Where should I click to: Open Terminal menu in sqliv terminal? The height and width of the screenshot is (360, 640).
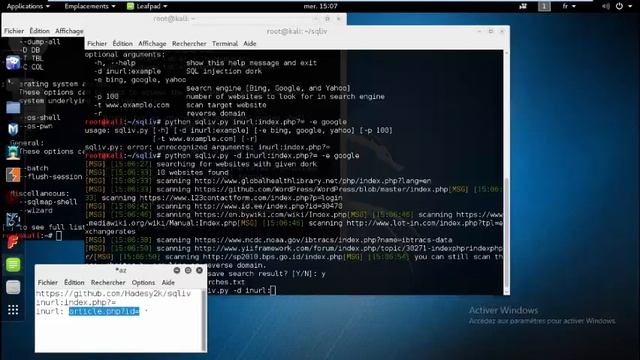[225, 44]
